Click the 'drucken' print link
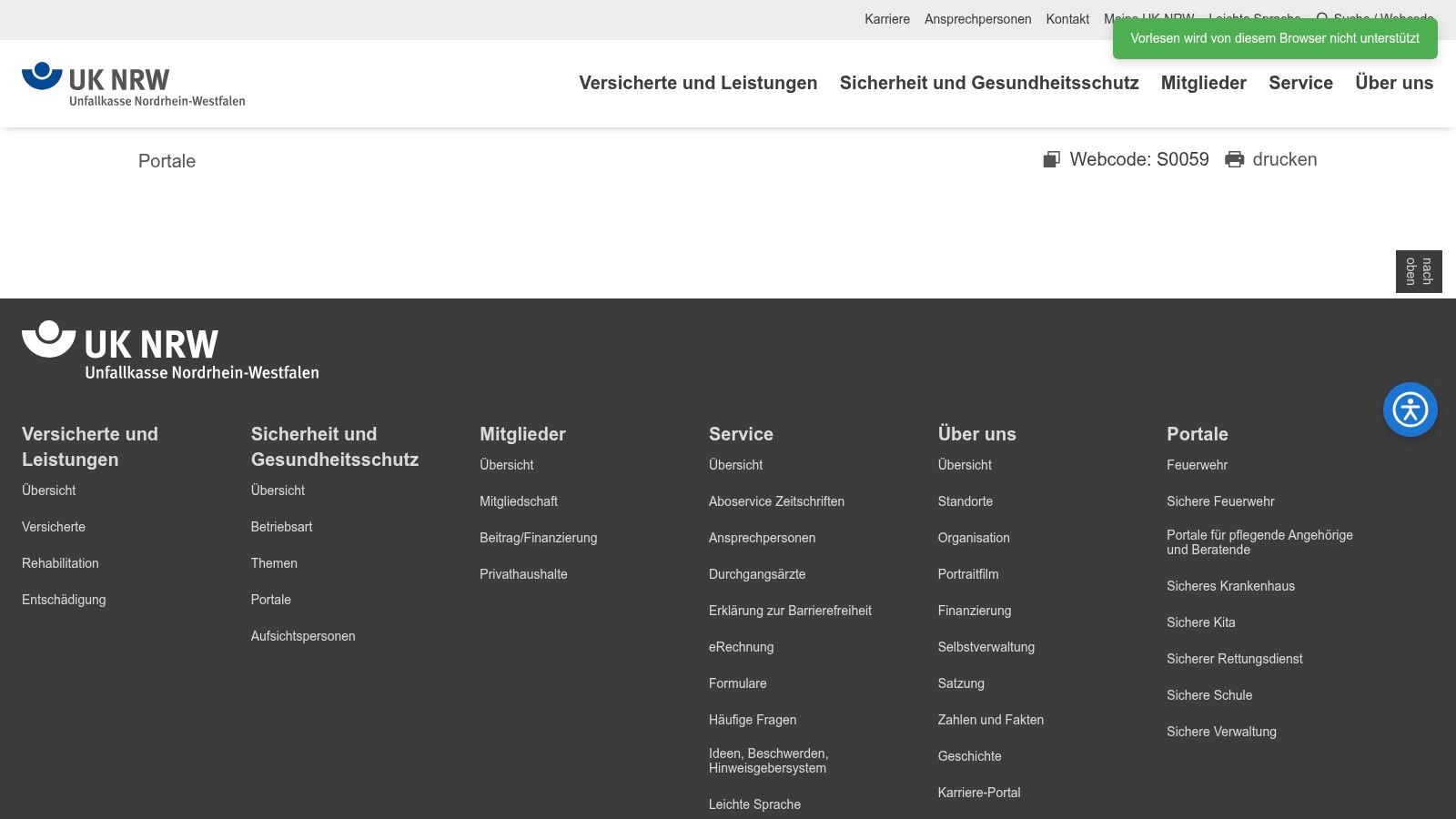 (1284, 159)
